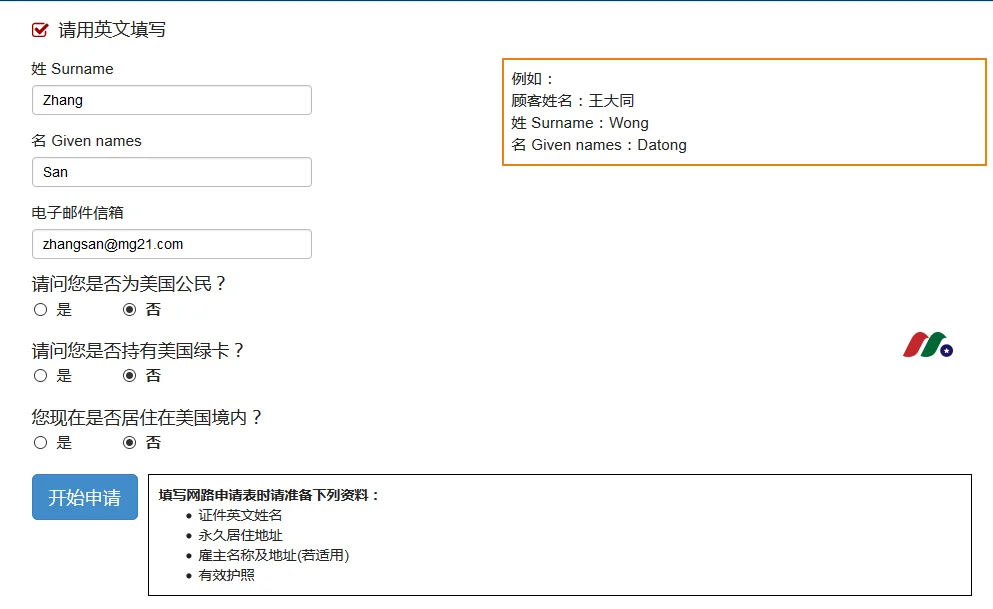Click the email field with zhangsan@mg21.com

coord(172,244)
